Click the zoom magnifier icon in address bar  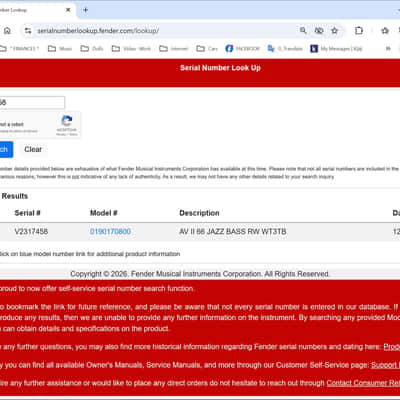point(303,31)
